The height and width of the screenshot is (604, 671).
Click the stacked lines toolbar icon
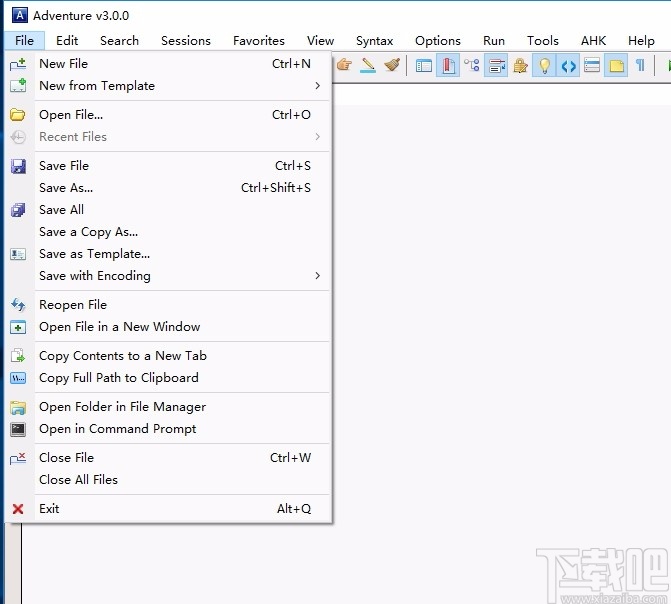point(592,65)
